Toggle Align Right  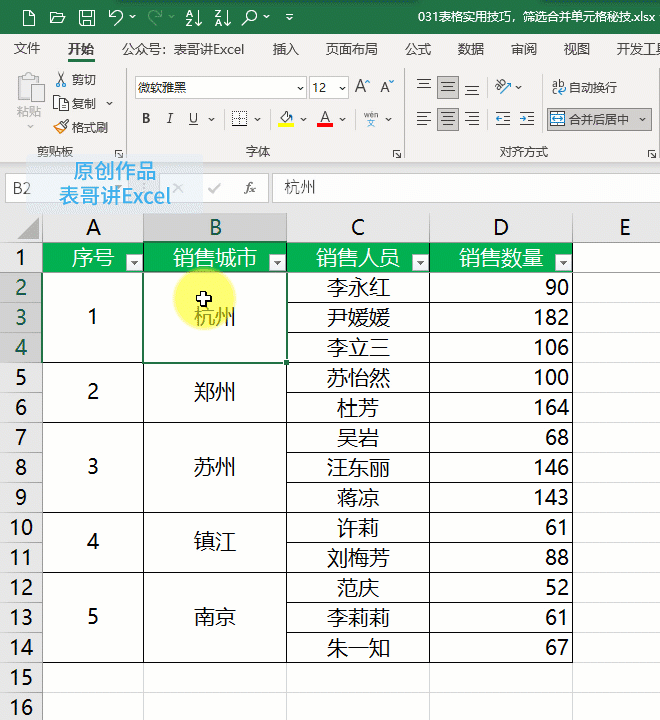pyautogui.click(x=472, y=119)
